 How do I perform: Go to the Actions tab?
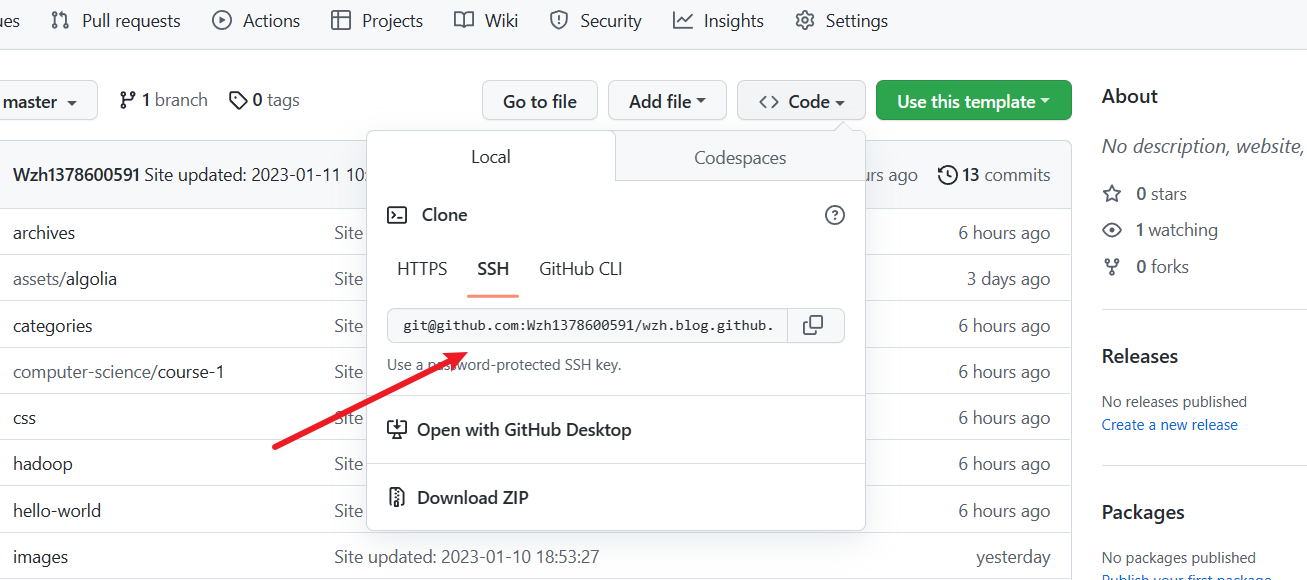tap(257, 20)
